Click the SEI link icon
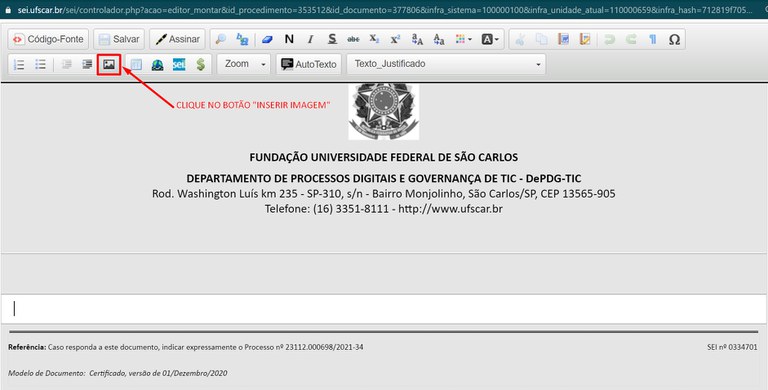This screenshot has width=768, height=390. 179,64
